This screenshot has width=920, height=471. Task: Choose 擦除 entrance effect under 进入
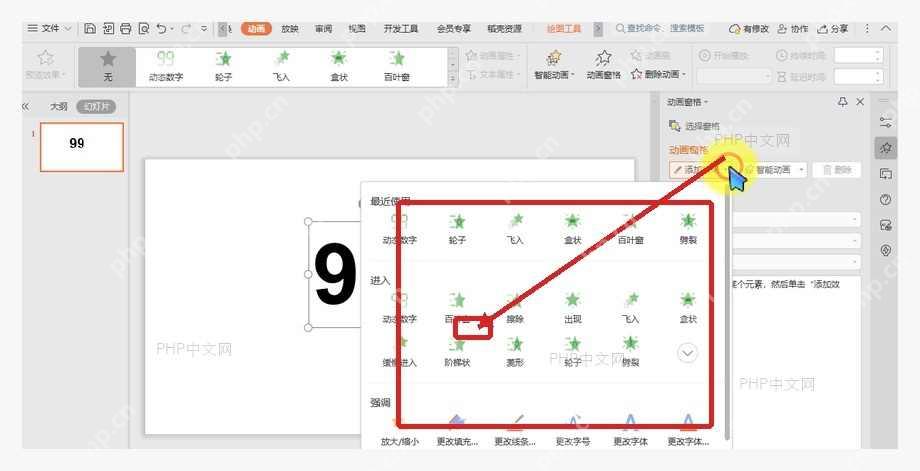(515, 308)
